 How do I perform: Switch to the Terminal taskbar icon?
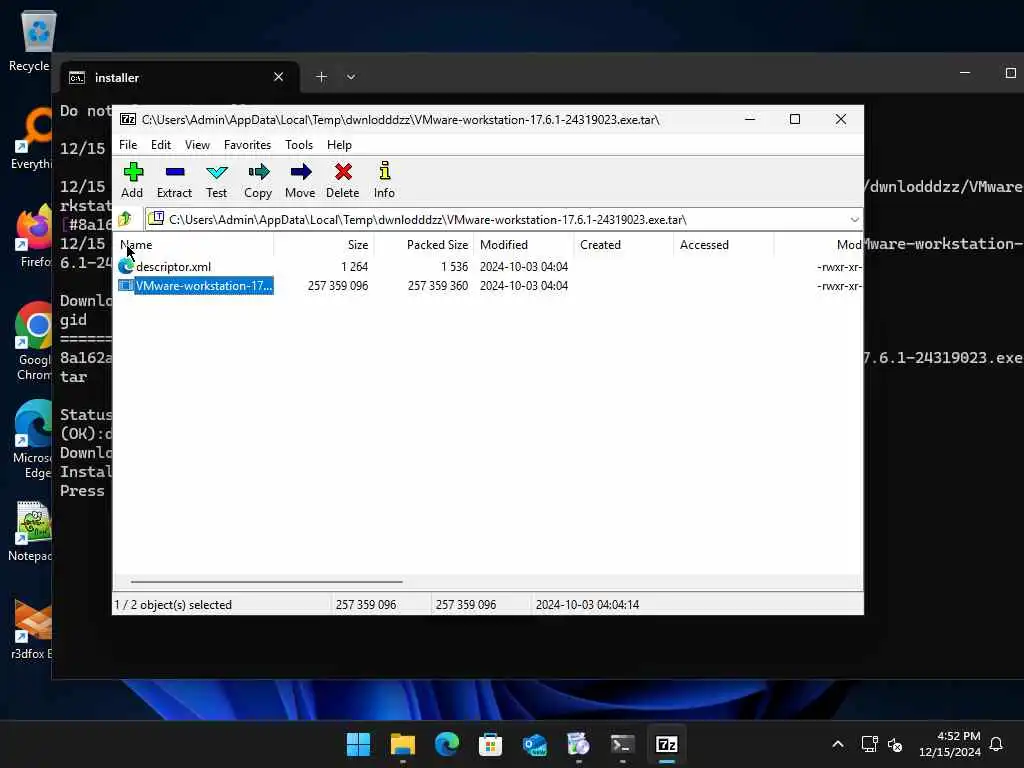[622, 744]
